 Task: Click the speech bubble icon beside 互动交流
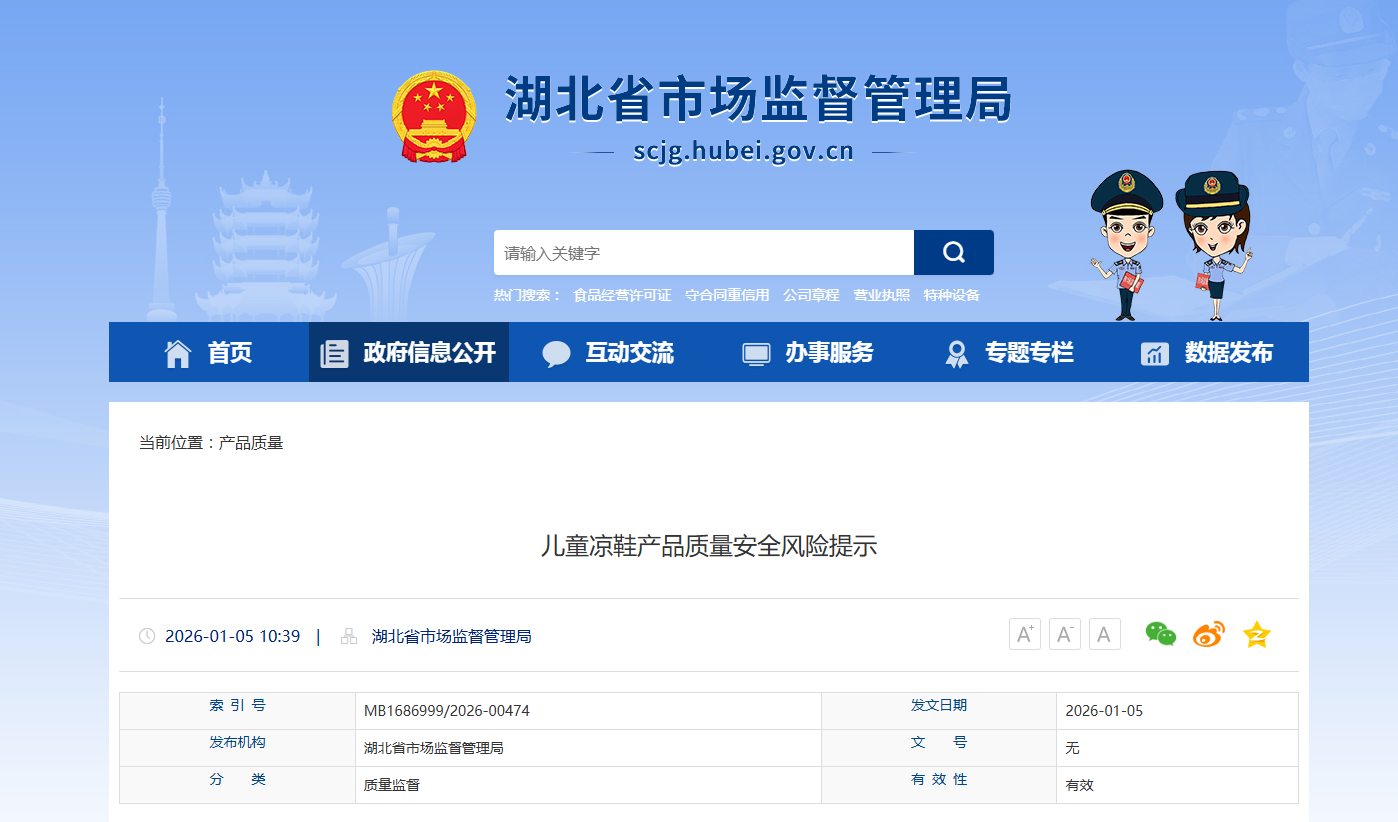point(556,354)
